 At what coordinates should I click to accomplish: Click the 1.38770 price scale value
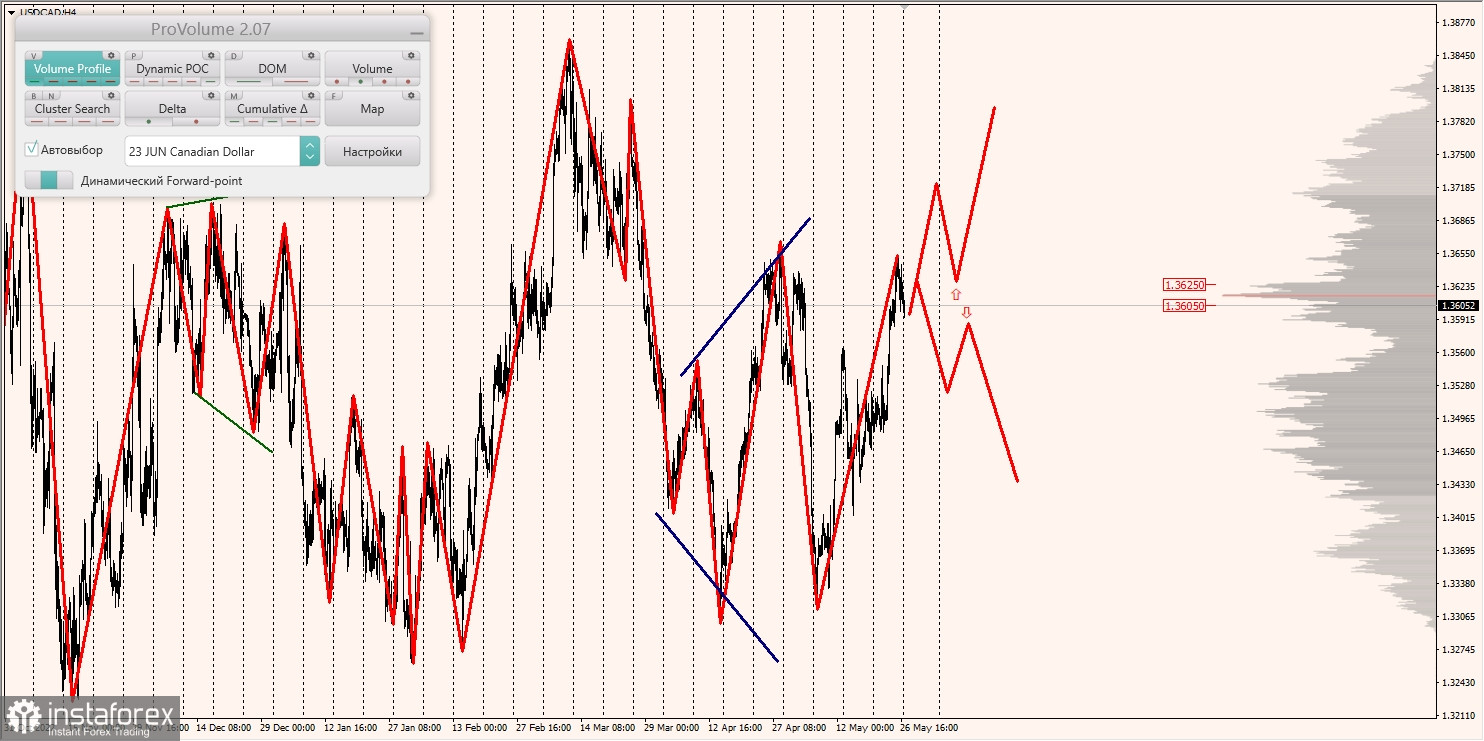[x=1458, y=22]
